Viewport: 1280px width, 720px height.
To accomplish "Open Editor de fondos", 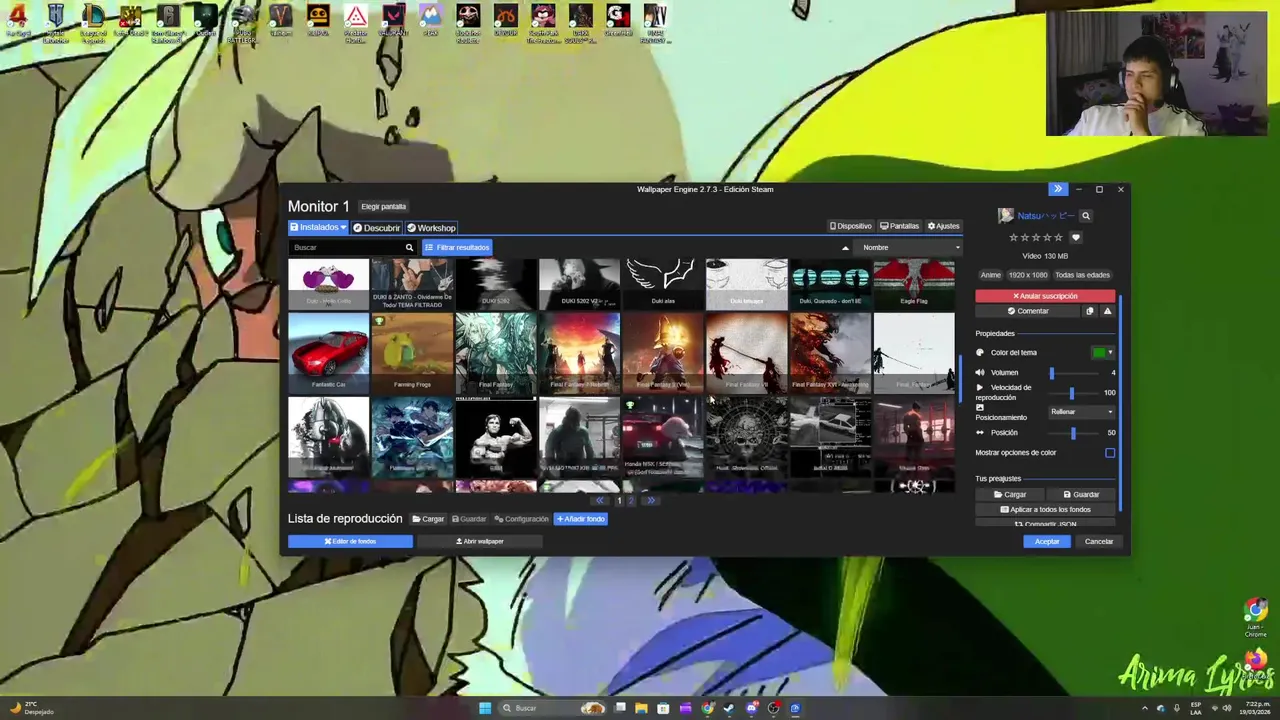I will 350,542.
